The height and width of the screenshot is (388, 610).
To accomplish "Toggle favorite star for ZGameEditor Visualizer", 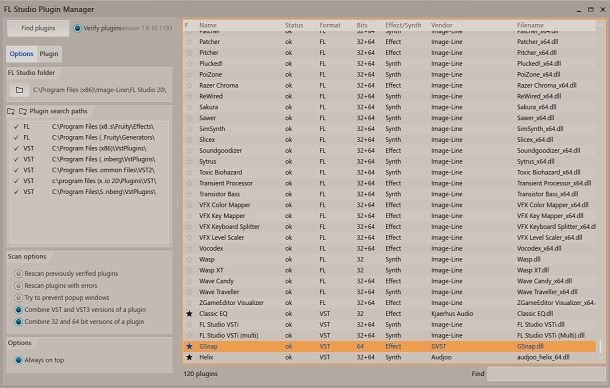I will 189,303.
